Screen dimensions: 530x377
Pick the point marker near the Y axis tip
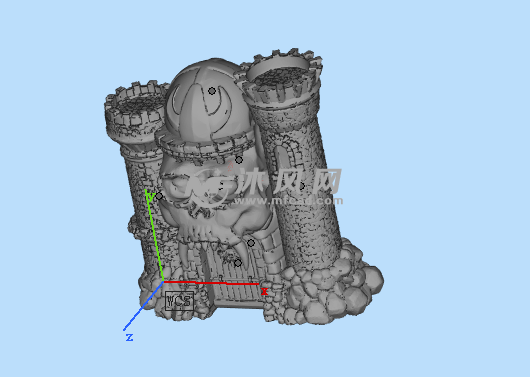159,196
